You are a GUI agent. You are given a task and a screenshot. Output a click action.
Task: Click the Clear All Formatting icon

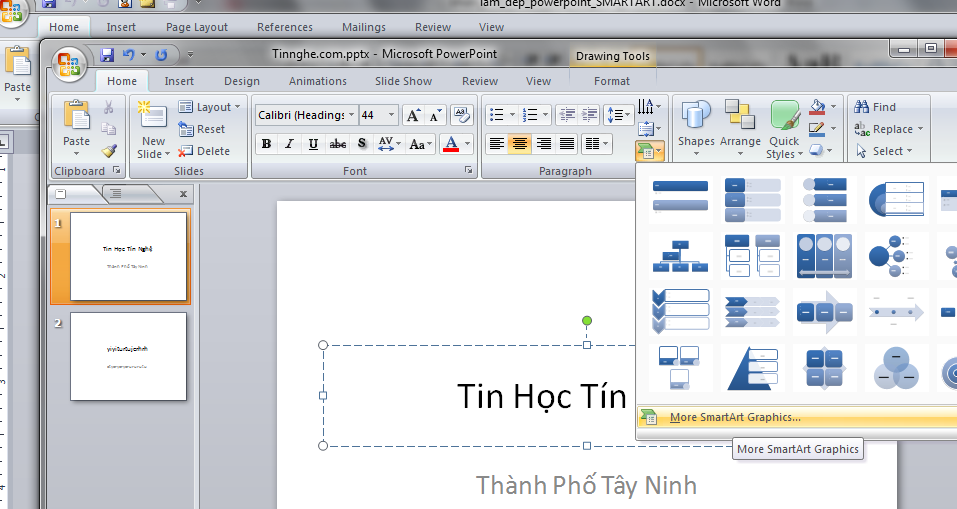tap(460, 115)
